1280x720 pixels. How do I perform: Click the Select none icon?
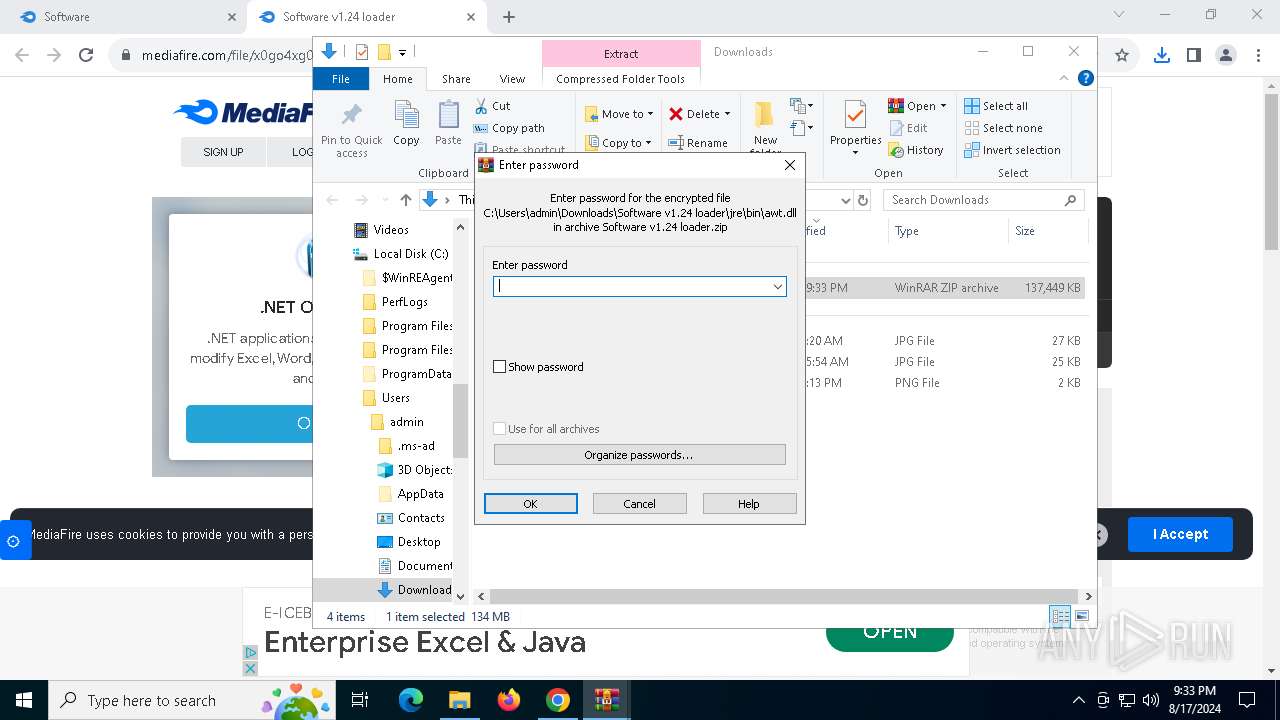[972, 128]
